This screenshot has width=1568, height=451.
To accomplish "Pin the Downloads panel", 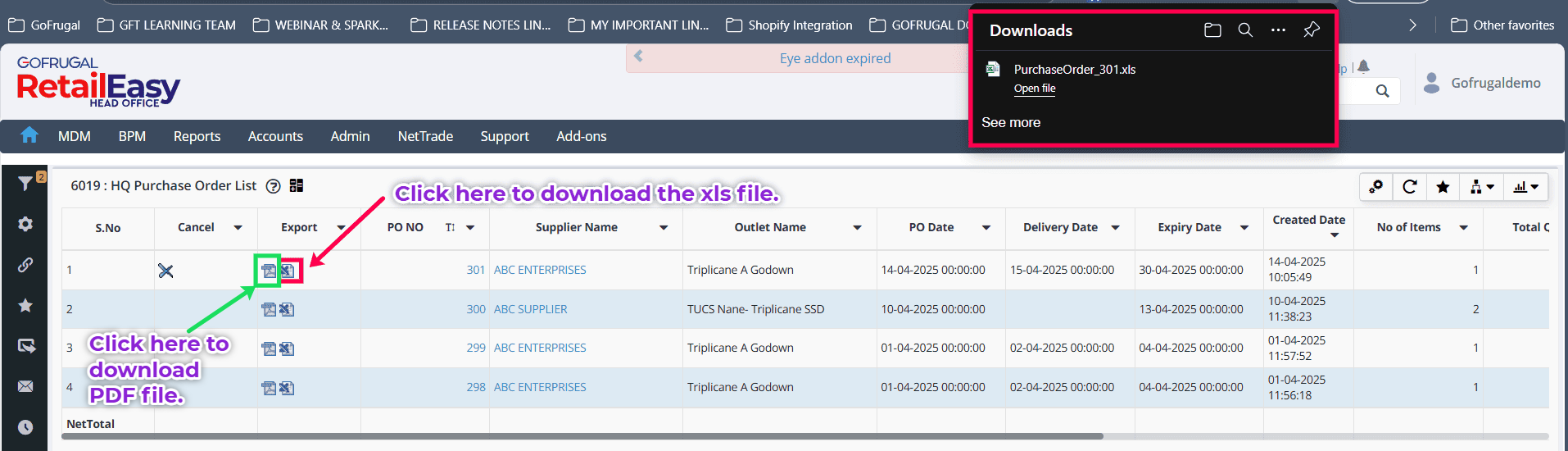I will point(1312,30).
